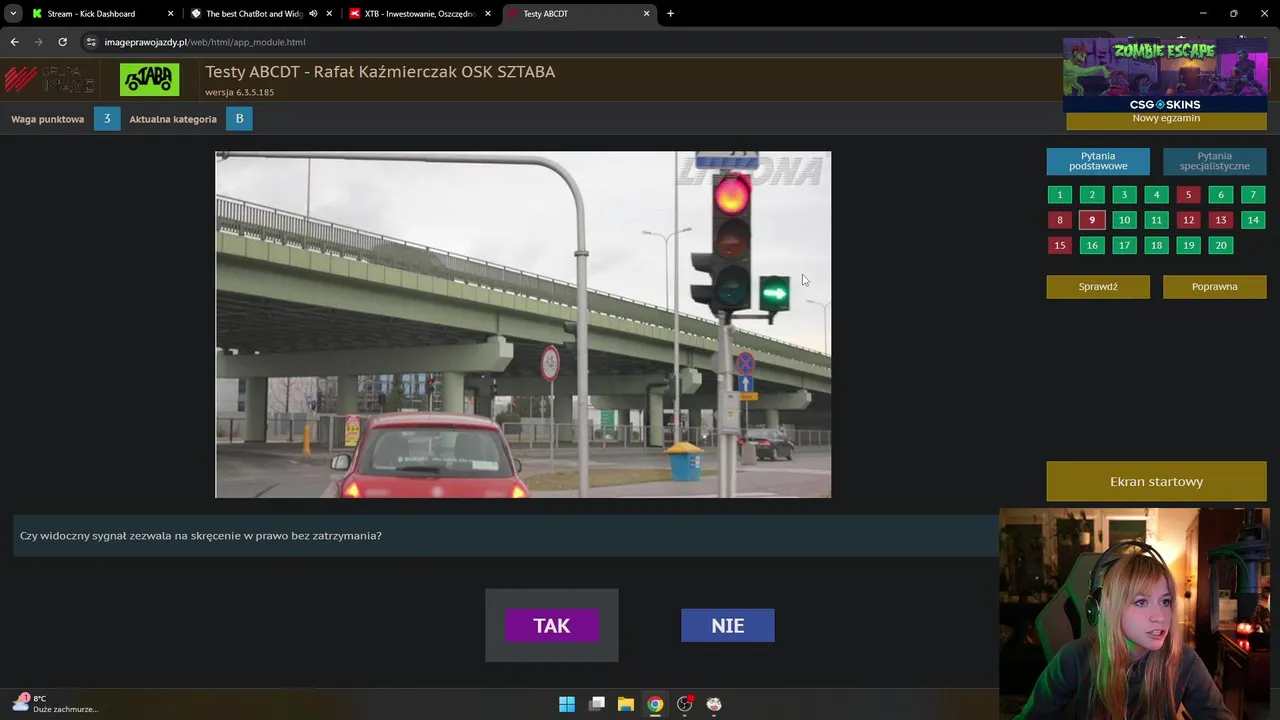Image resolution: width=1280 pixels, height=720 pixels.
Task: Click the question text about turning right
Action: pos(201,536)
